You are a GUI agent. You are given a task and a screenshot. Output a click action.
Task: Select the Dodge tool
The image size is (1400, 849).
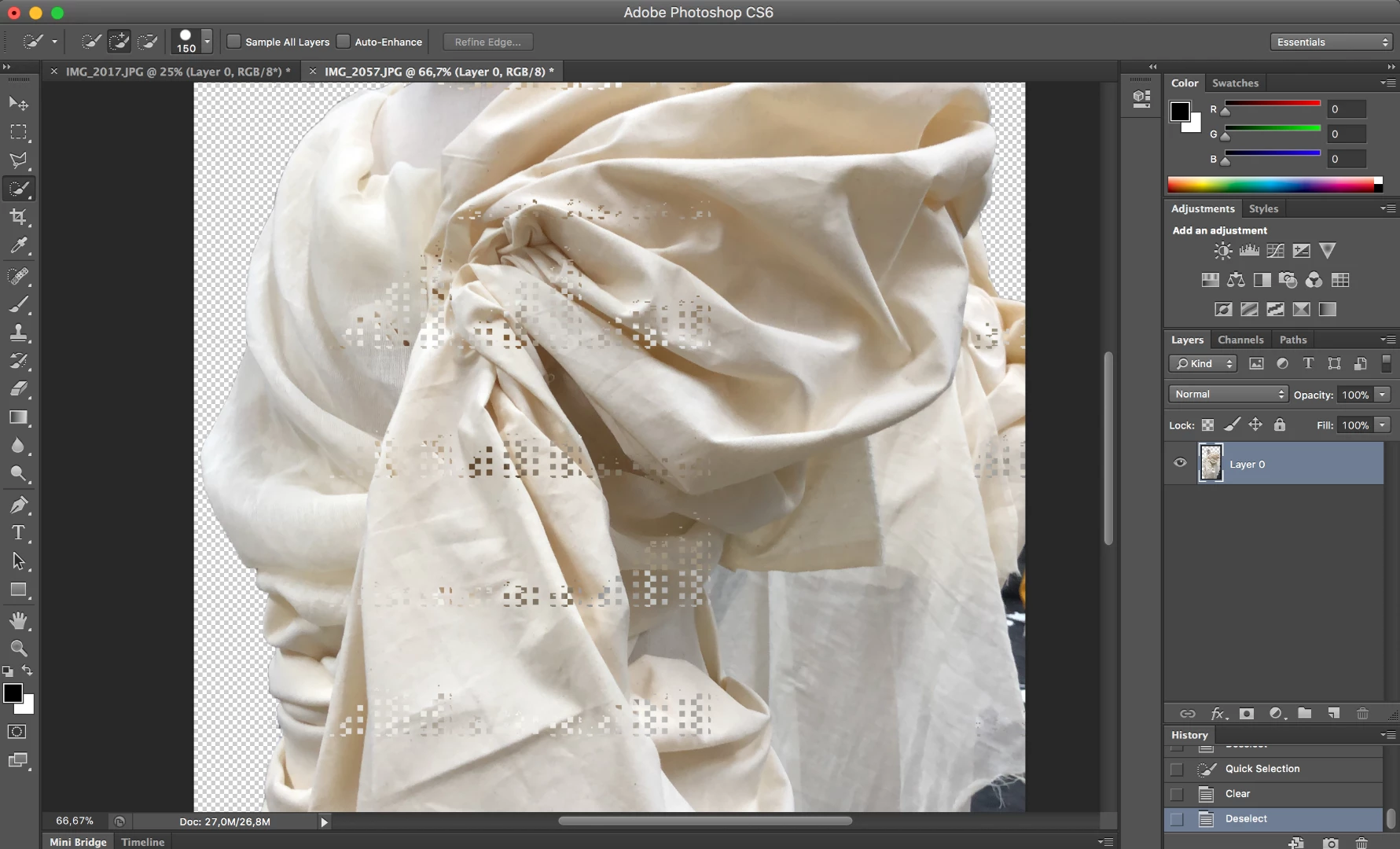pyautogui.click(x=18, y=474)
